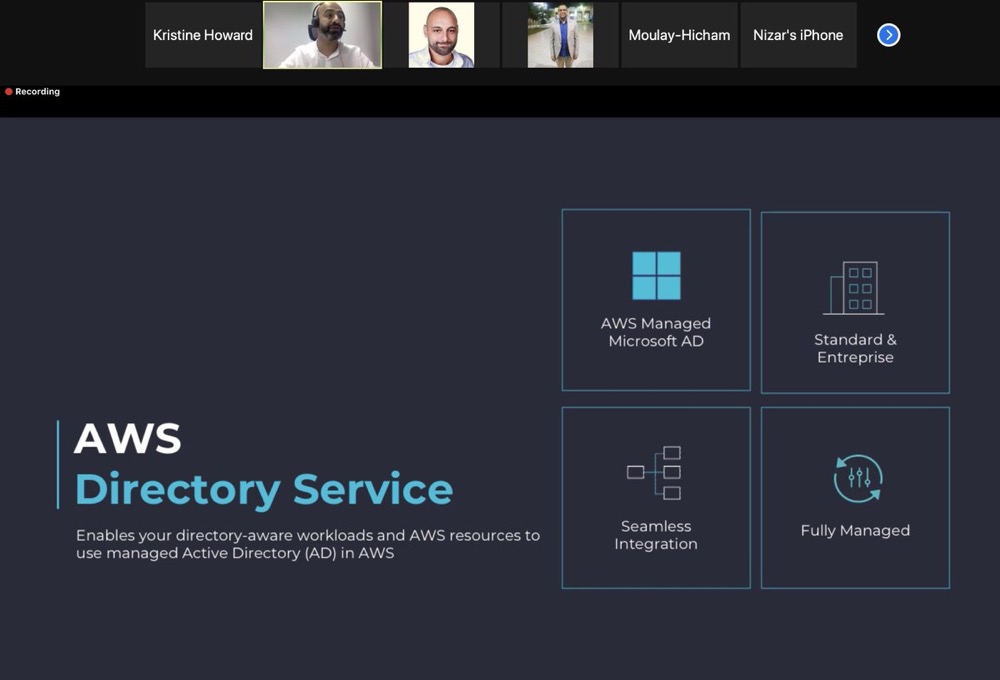The height and width of the screenshot is (680, 1000).
Task: Select the Moulay-Hicham participant tile
Action: [x=679, y=34]
